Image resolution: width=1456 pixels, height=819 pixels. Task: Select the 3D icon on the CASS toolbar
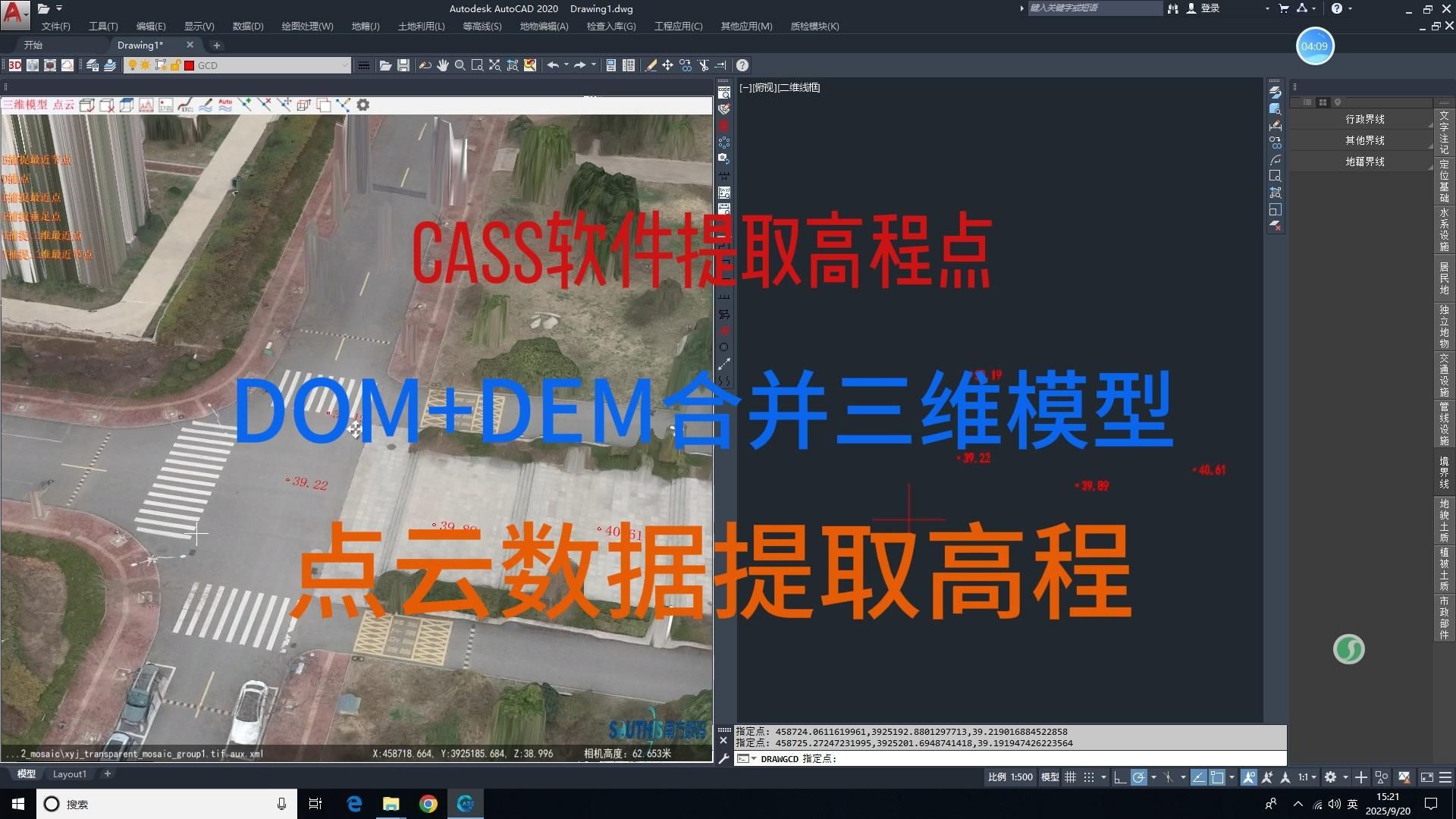click(15, 64)
